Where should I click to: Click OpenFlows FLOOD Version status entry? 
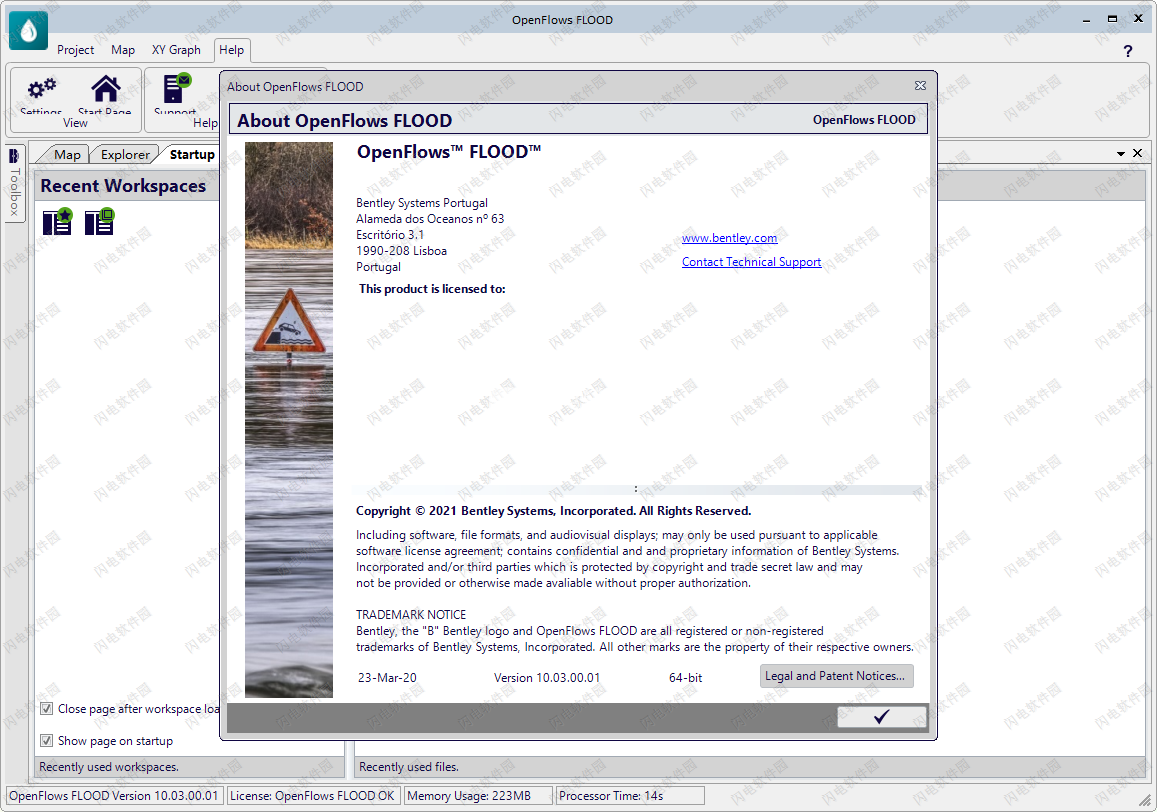click(114, 796)
